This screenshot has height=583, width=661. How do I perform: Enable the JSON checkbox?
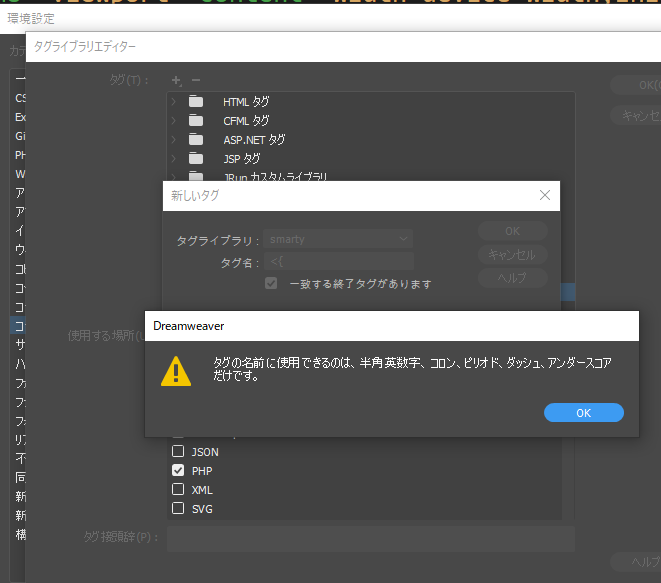tap(178, 451)
